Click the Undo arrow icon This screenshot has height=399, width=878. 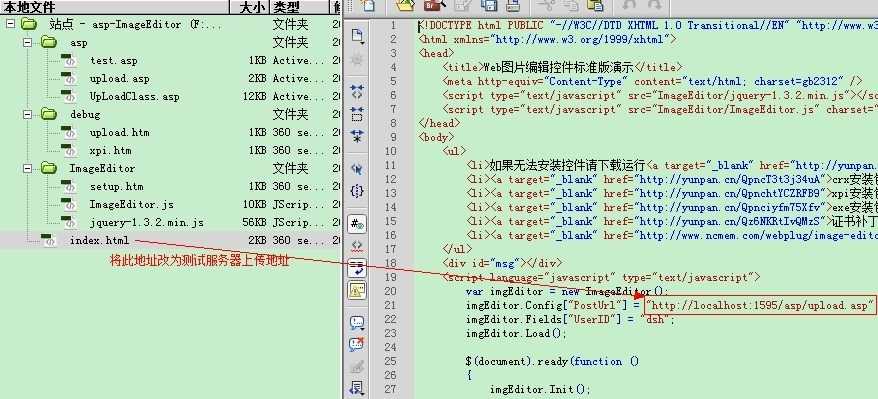pos(630,5)
